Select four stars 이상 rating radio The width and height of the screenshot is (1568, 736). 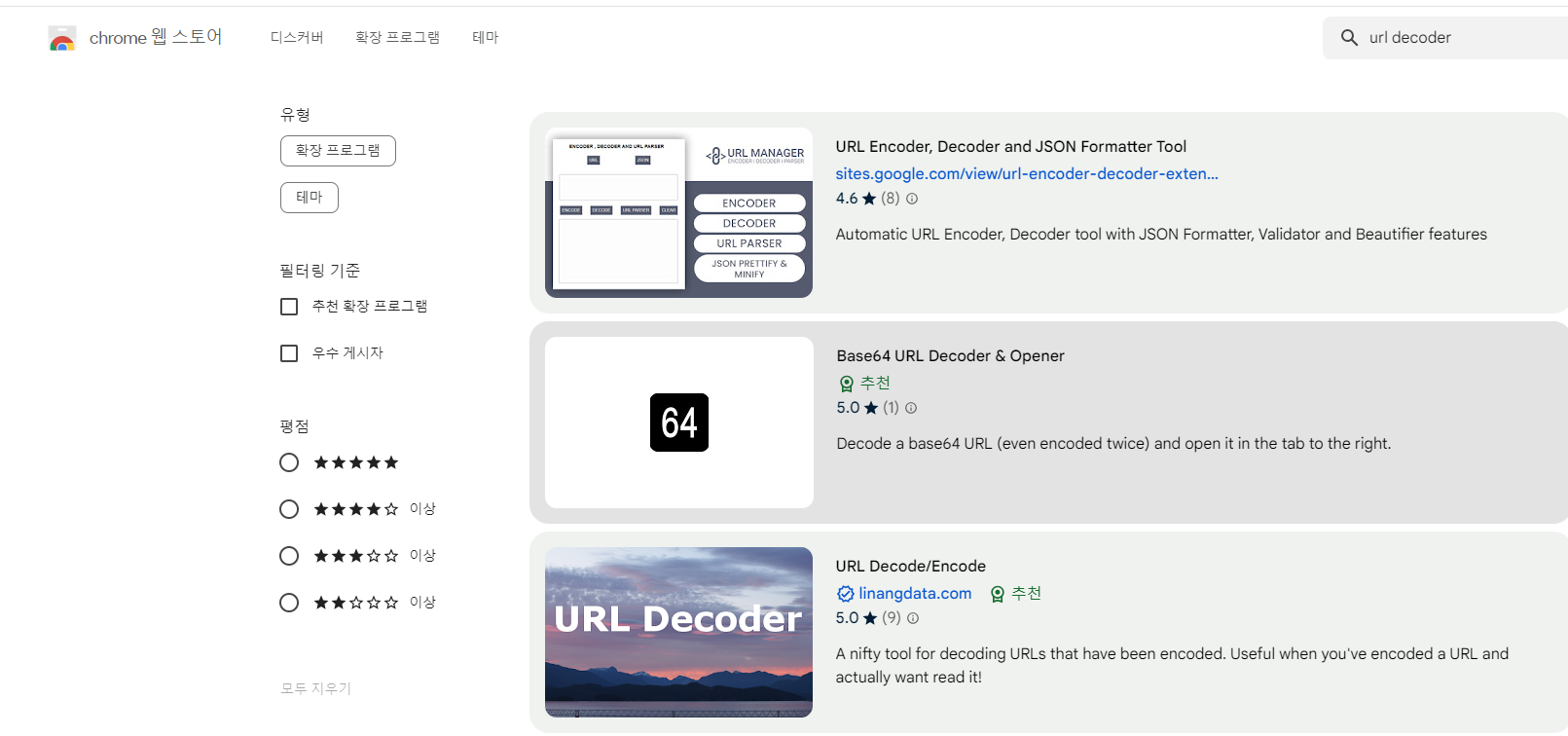point(289,509)
